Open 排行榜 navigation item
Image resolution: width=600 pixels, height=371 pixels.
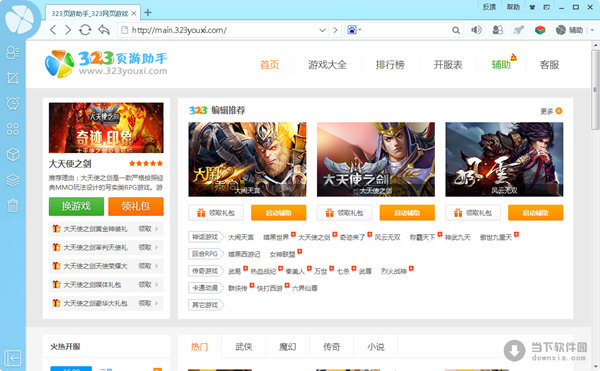point(390,65)
